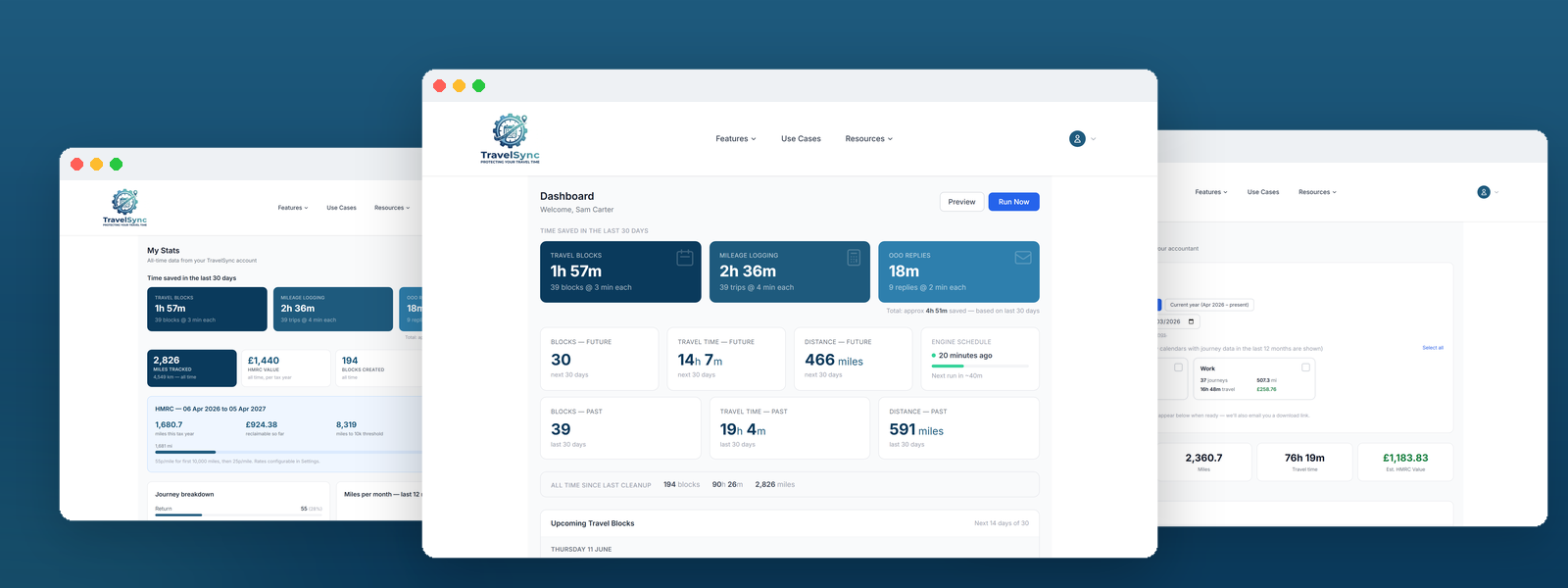Expand Features dropdown in right window
Image resolution: width=1568 pixels, height=588 pixels.
point(1211,192)
